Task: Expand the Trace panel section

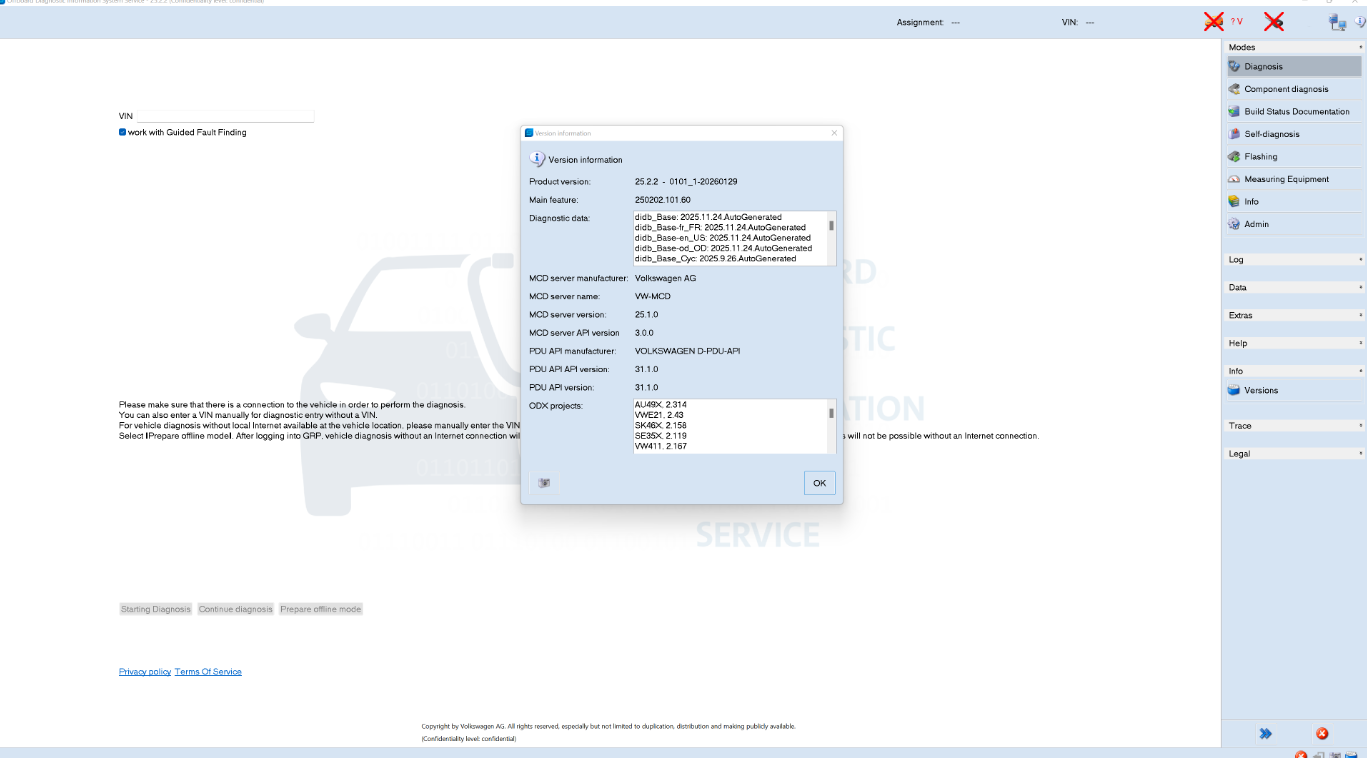Action: pos(1240,425)
